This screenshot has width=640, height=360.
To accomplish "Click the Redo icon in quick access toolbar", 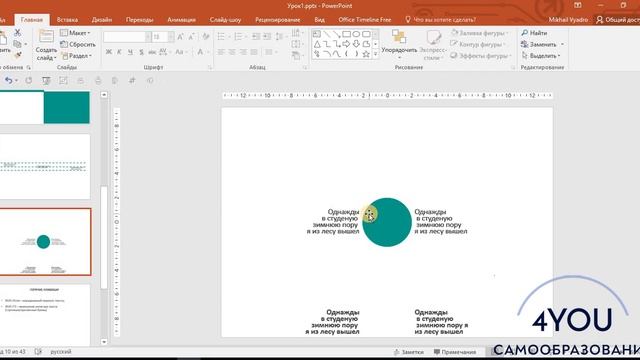I will click(29, 80).
